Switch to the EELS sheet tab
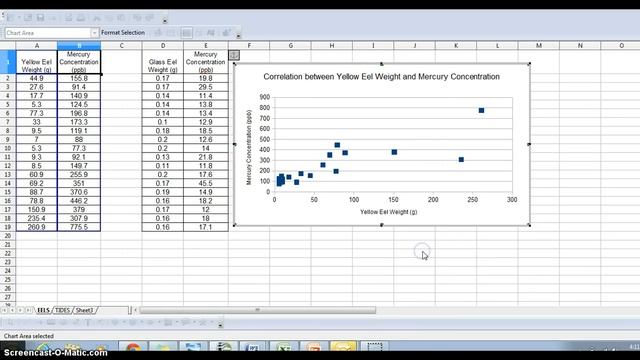 [43, 310]
